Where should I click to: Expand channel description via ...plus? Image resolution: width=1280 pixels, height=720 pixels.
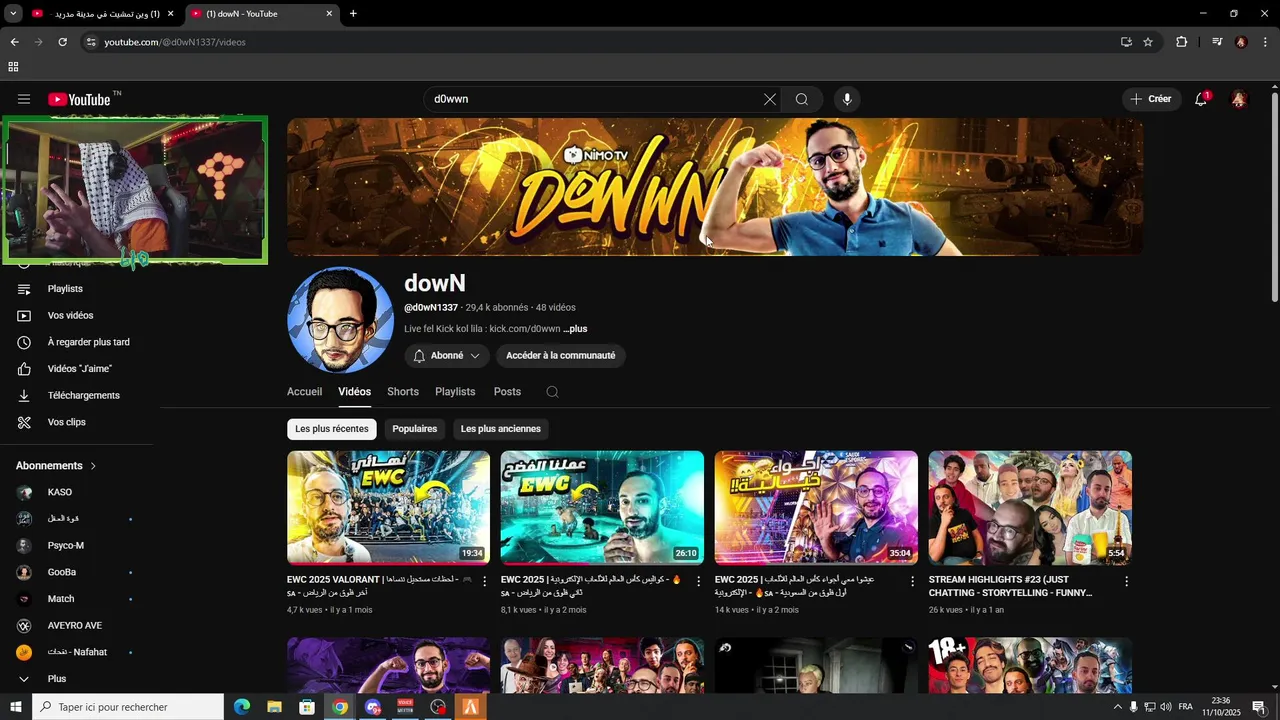575,329
